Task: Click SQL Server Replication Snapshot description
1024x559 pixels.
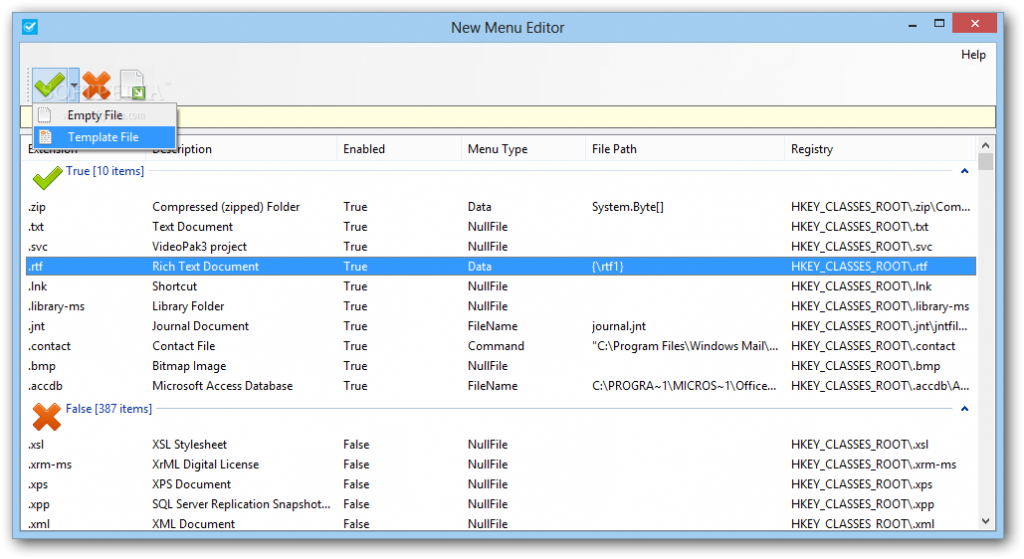Action: [242, 505]
